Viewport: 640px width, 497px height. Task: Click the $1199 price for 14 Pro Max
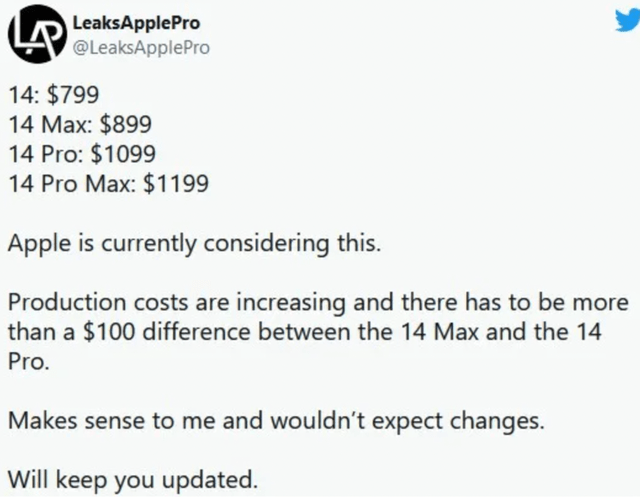[x=176, y=183]
